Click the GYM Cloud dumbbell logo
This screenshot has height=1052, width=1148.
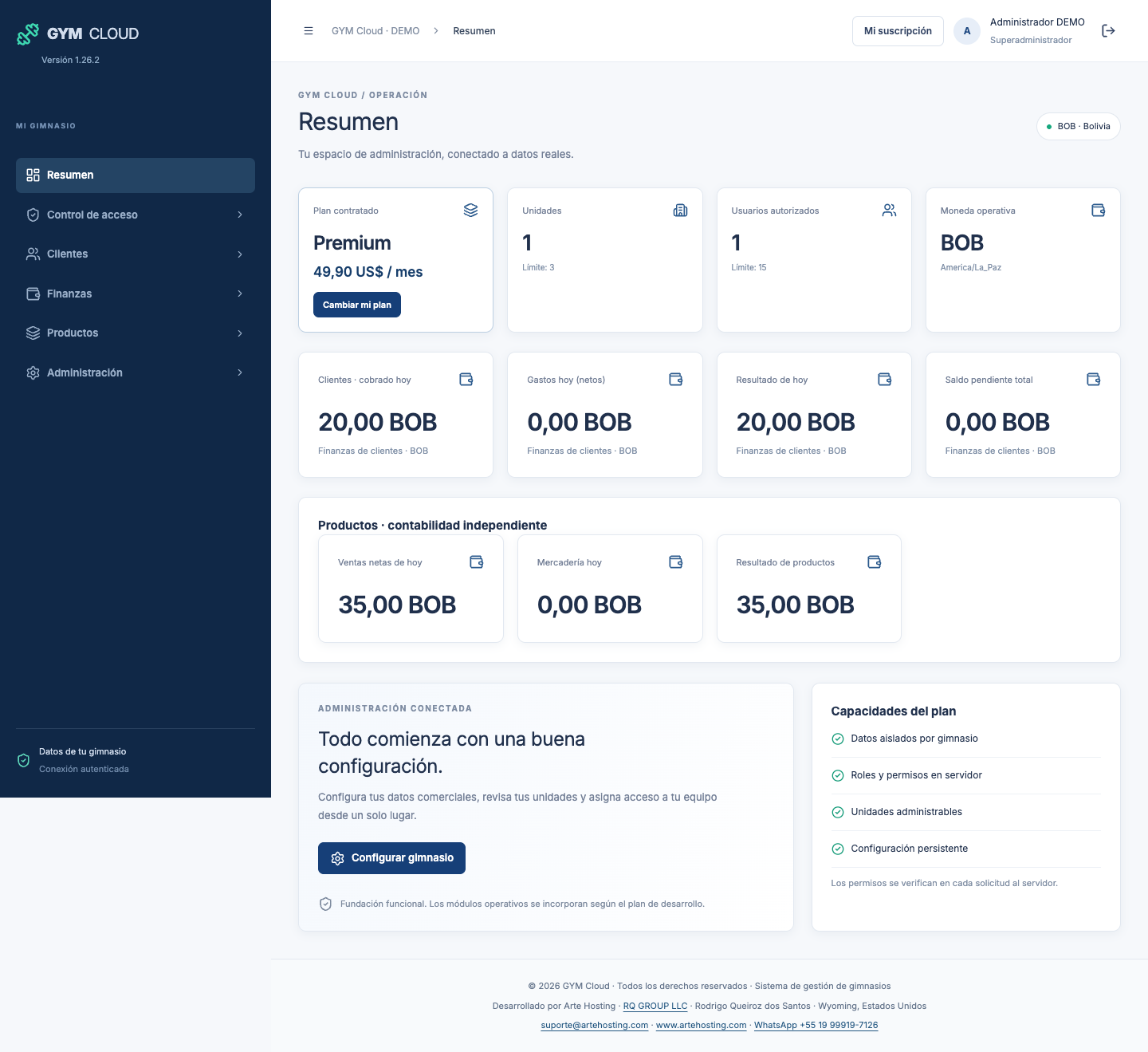pyautogui.click(x=28, y=34)
